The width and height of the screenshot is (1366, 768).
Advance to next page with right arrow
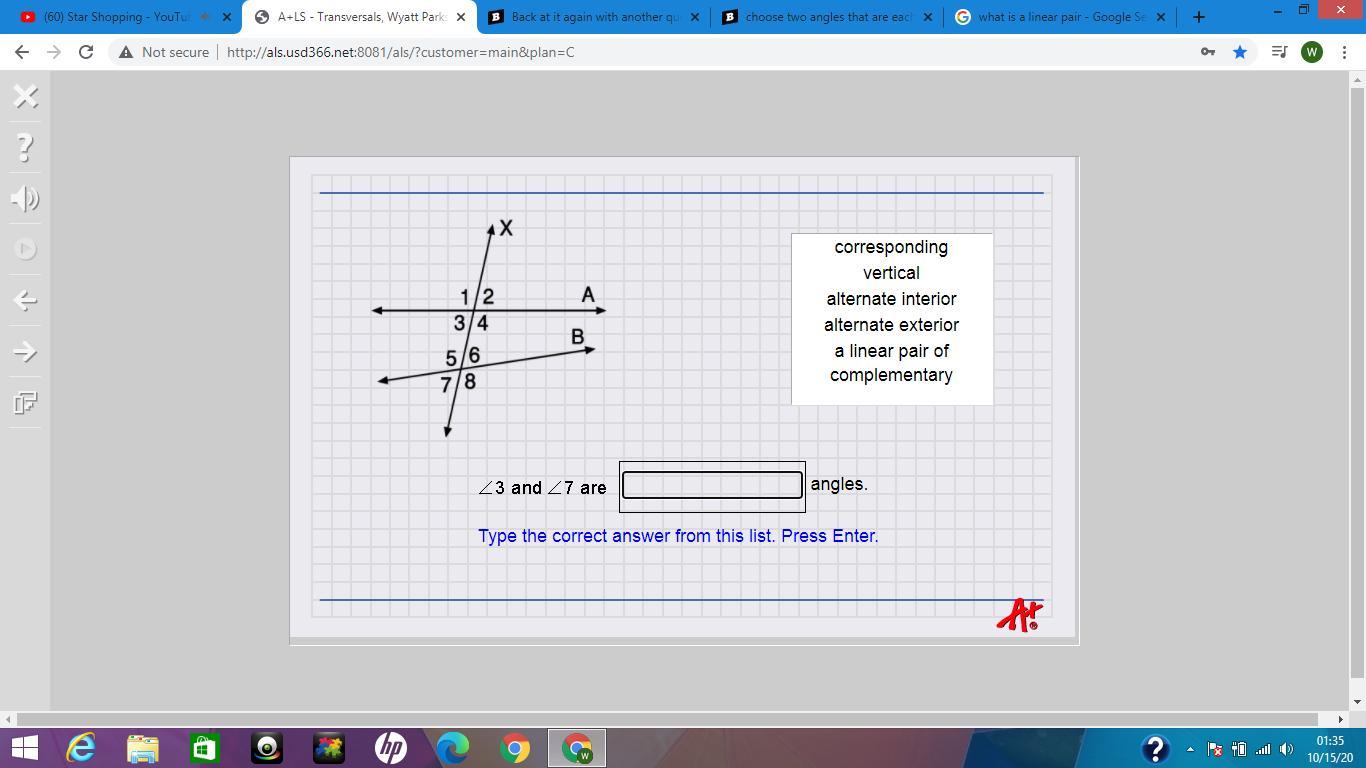pos(26,351)
